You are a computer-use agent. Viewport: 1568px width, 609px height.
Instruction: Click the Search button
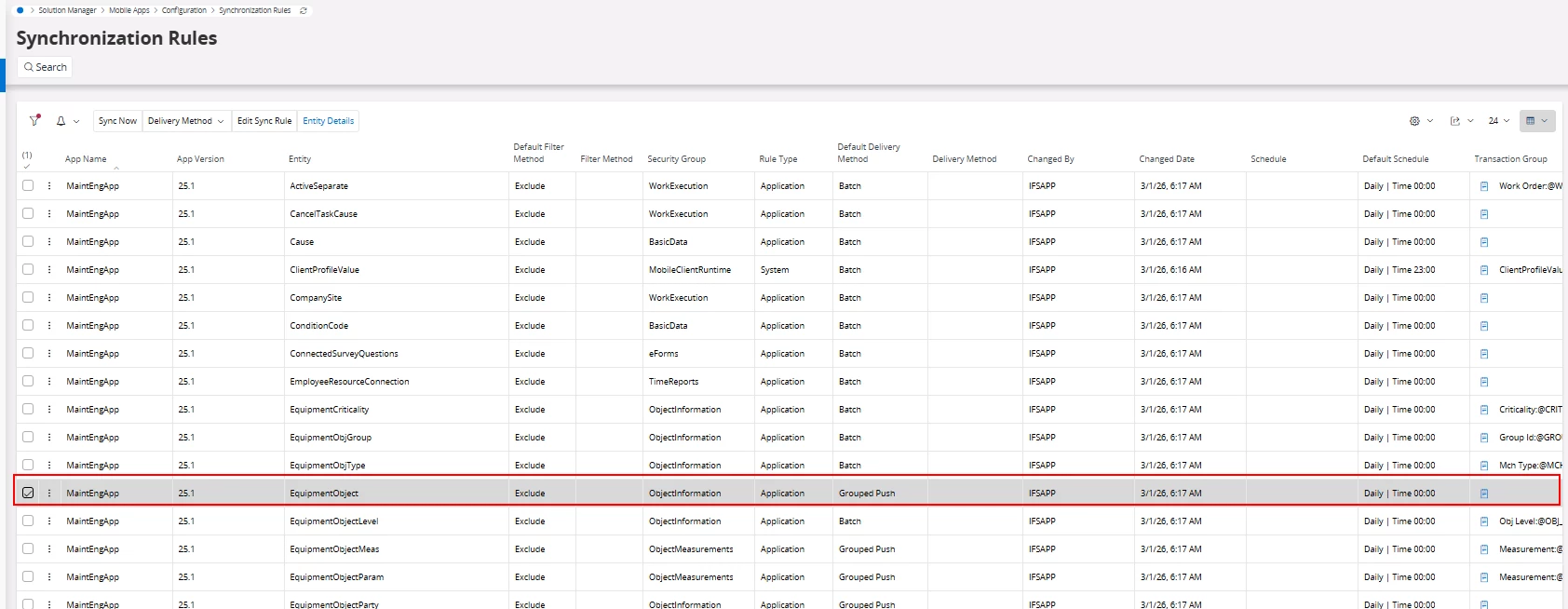[46, 67]
